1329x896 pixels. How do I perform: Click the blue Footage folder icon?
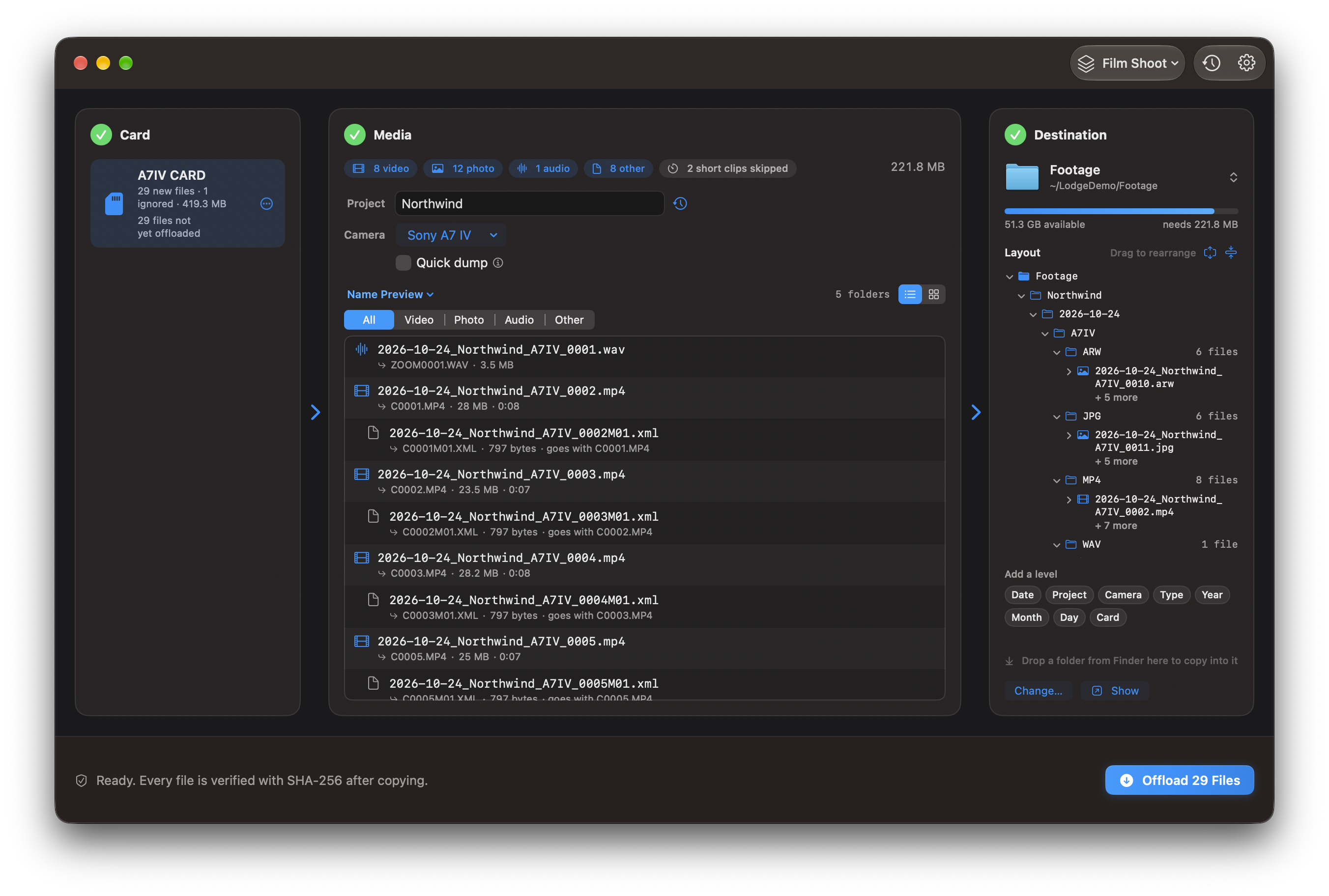pyautogui.click(x=1021, y=177)
